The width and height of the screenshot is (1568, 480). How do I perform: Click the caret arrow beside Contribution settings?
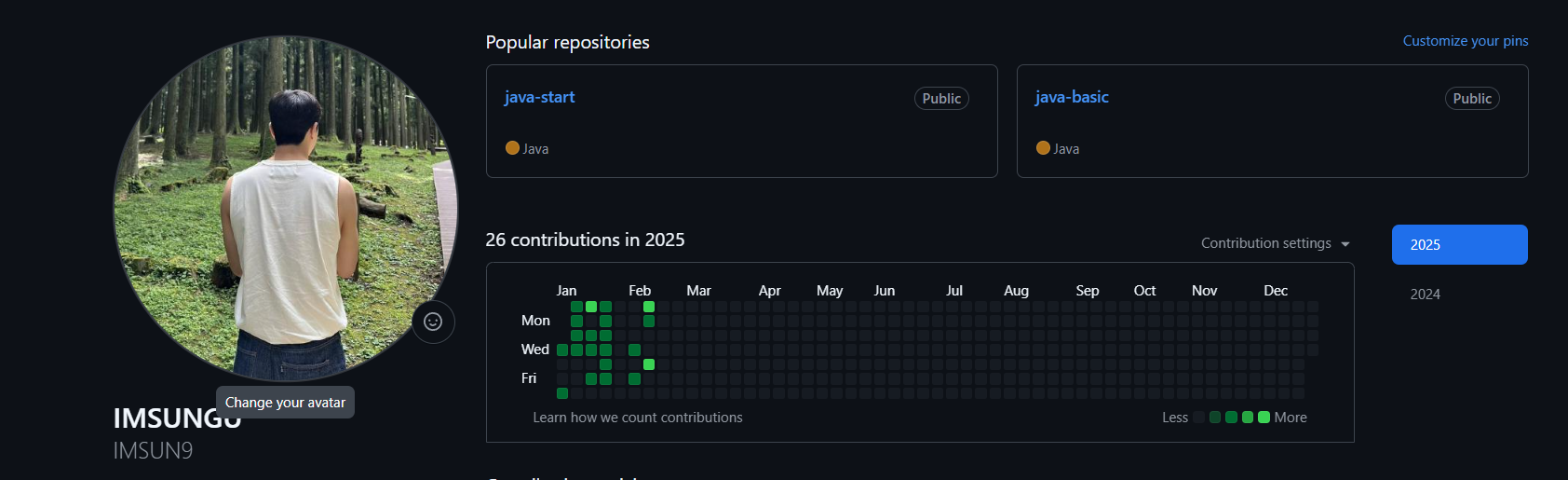1345,244
